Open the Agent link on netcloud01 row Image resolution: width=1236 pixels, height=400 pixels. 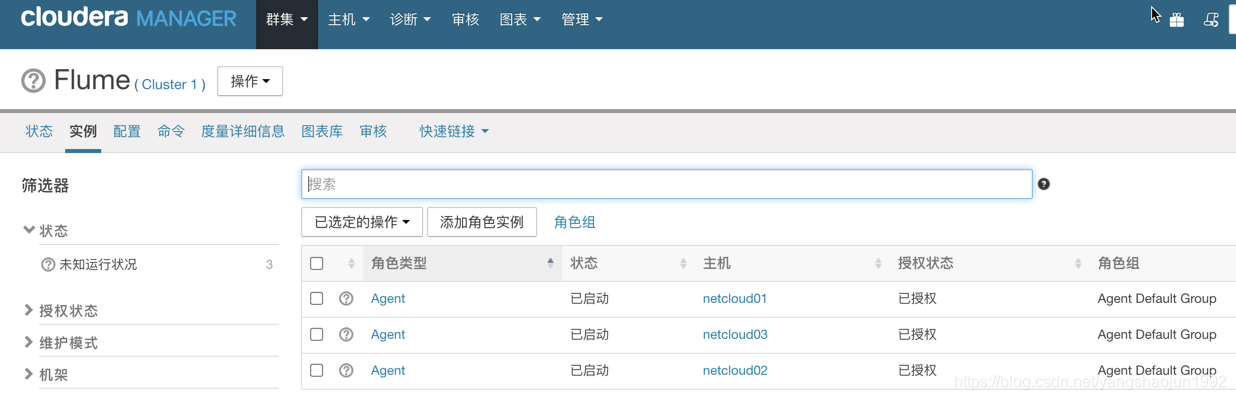pos(388,299)
